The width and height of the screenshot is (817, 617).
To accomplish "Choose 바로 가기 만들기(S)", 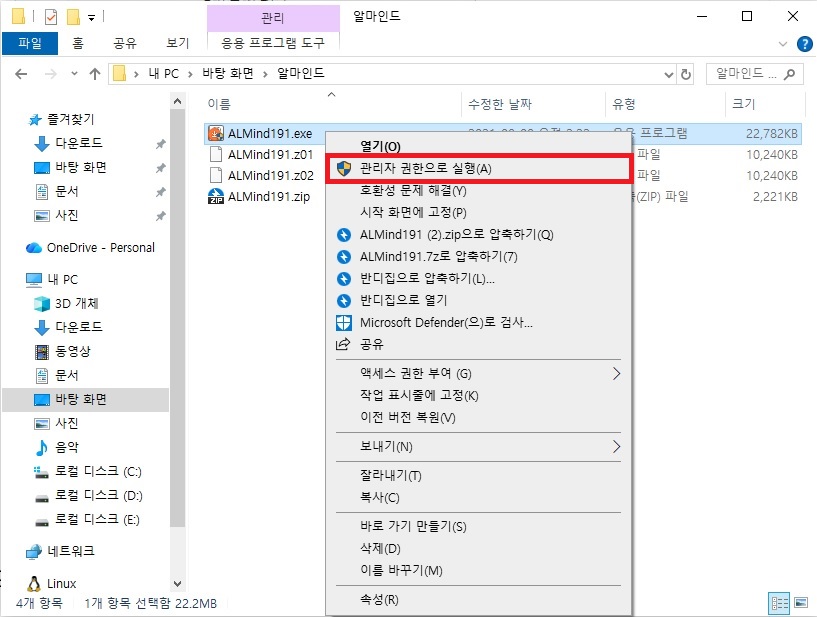I will (x=479, y=526).
